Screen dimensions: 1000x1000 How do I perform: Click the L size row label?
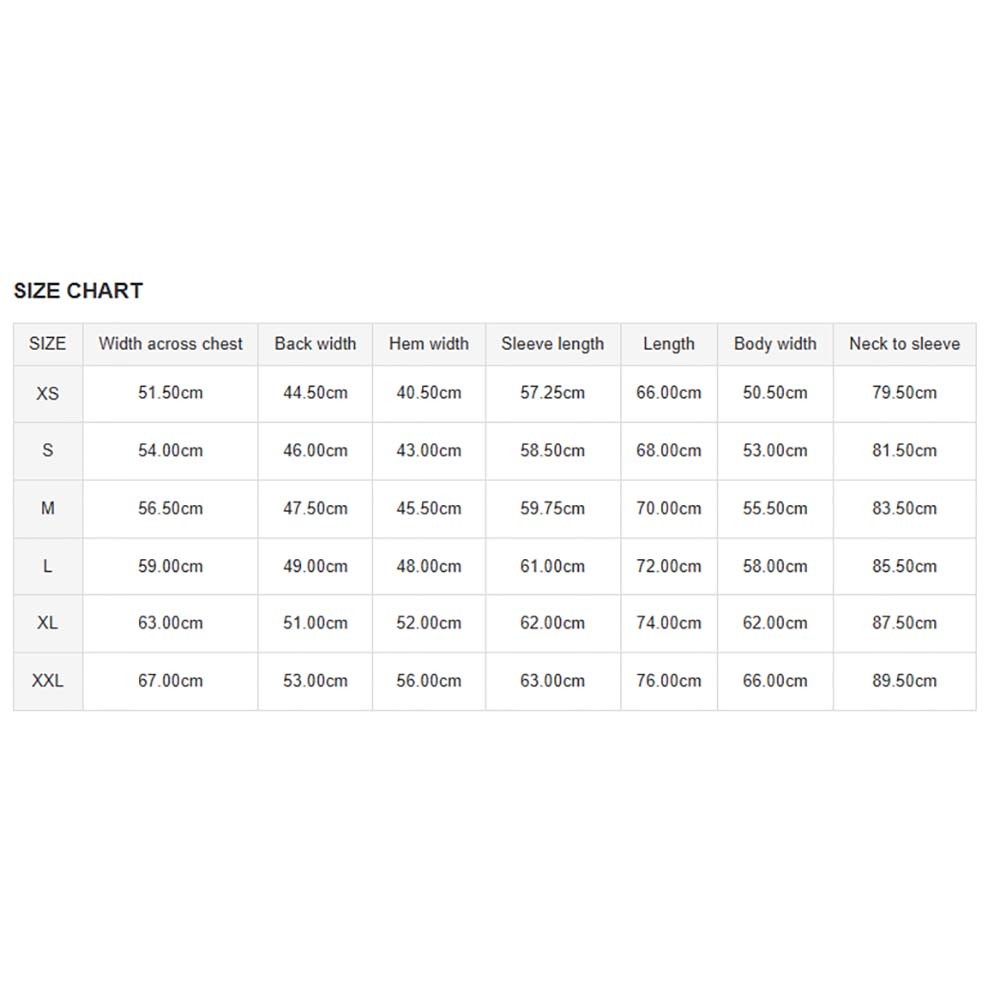[x=47, y=566]
